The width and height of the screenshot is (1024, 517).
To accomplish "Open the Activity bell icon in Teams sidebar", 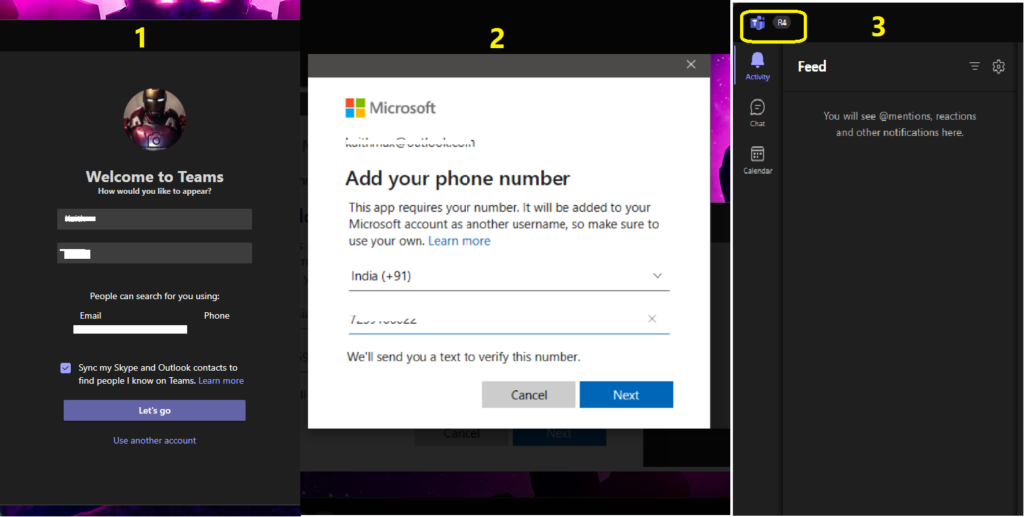I will (758, 67).
